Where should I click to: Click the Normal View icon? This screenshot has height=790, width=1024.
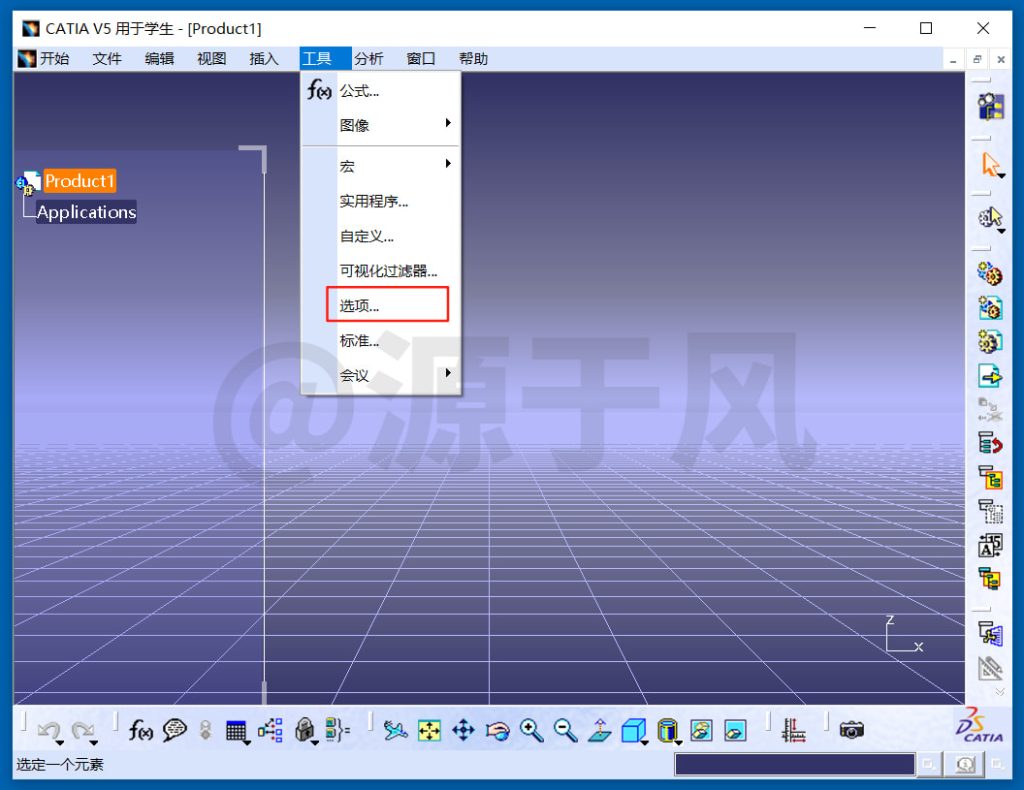tap(600, 730)
